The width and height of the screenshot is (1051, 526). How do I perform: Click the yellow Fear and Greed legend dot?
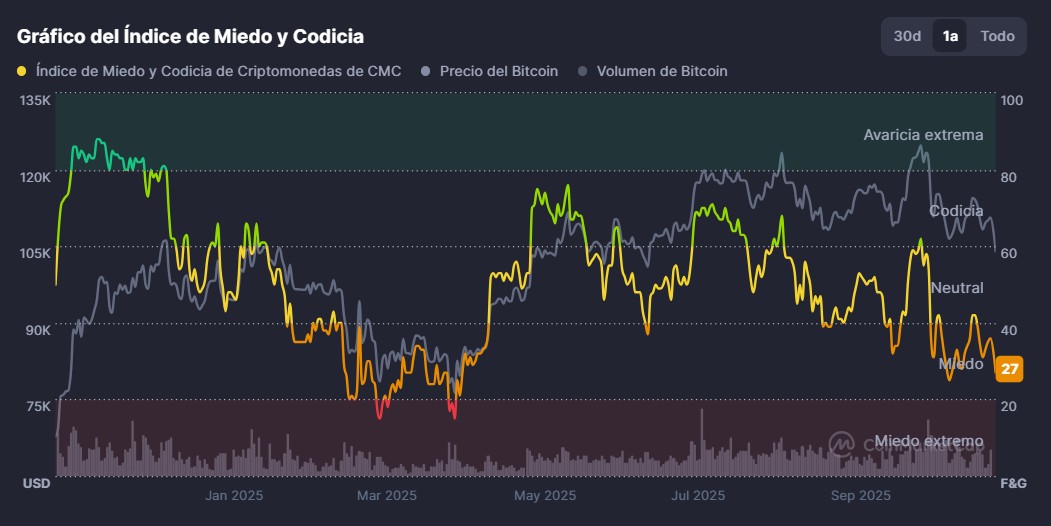[22, 71]
